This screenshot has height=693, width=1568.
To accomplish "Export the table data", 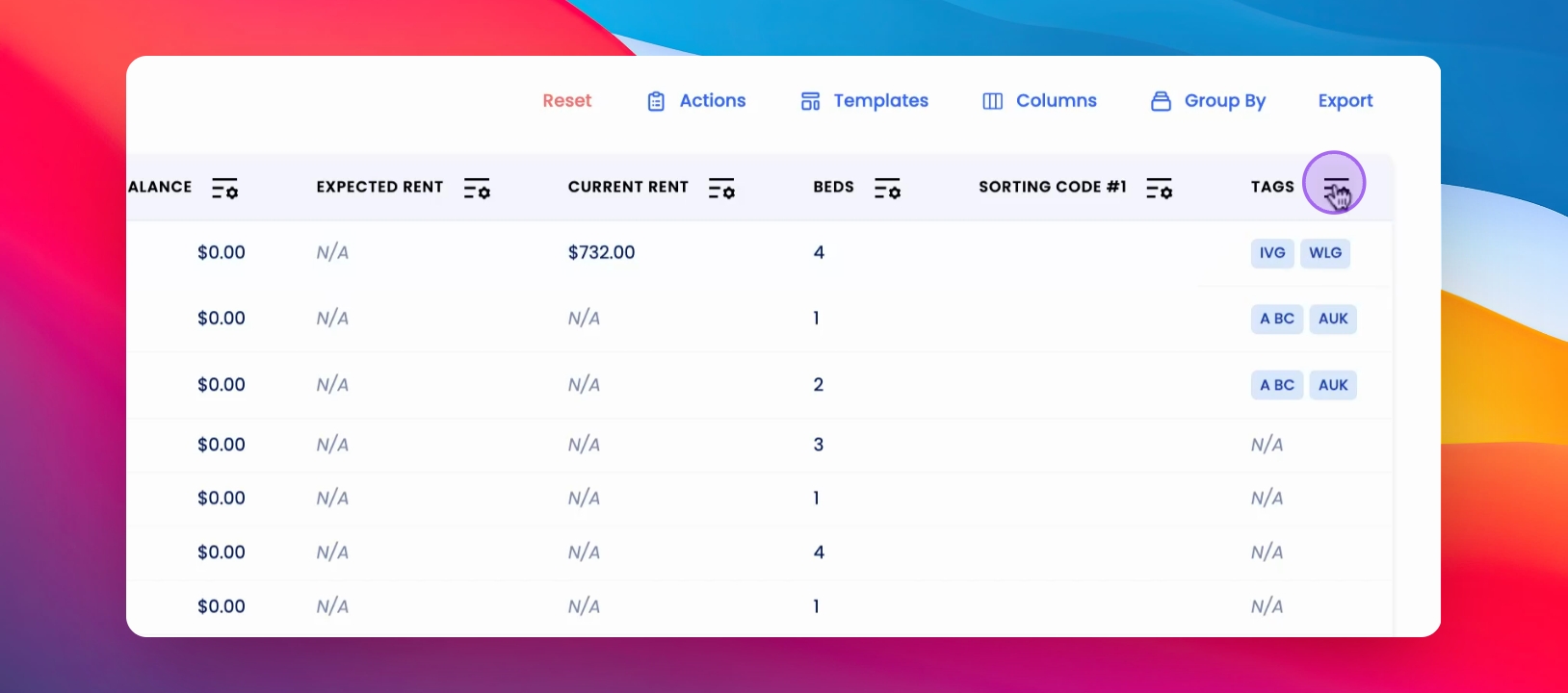I will (1346, 101).
